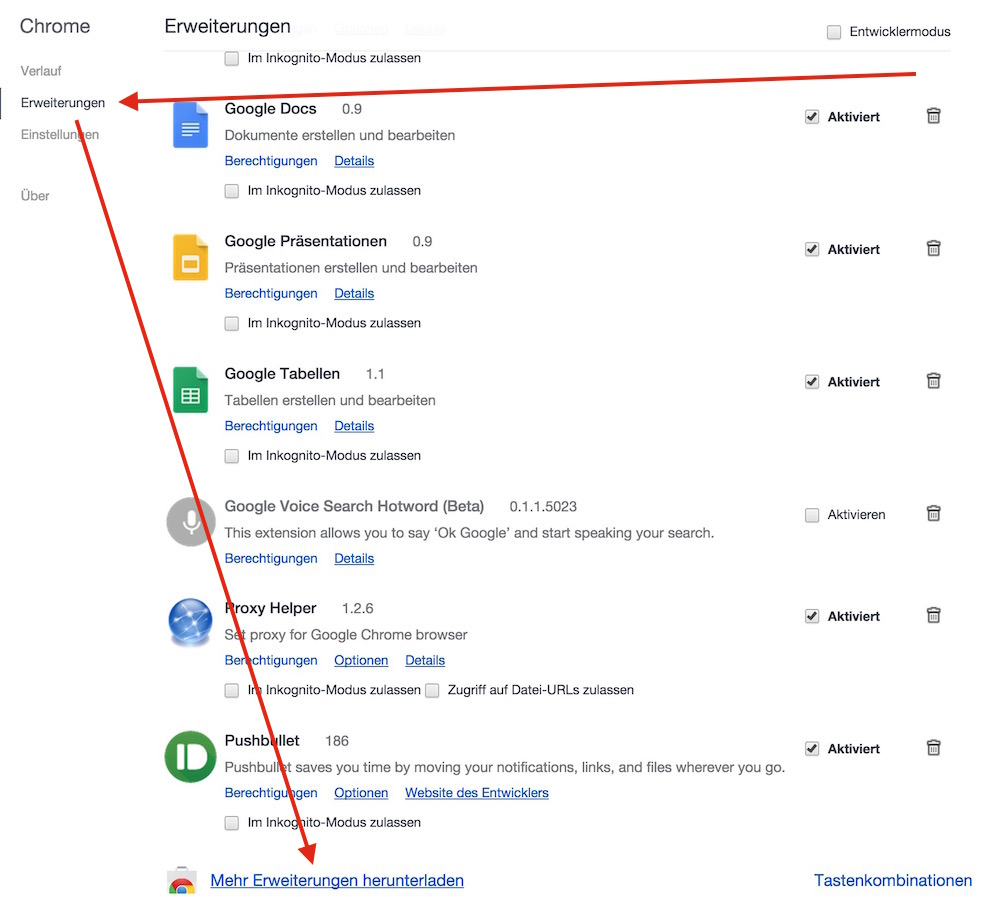Click the Google Docs extension icon
1000x897 pixels.
point(190,125)
